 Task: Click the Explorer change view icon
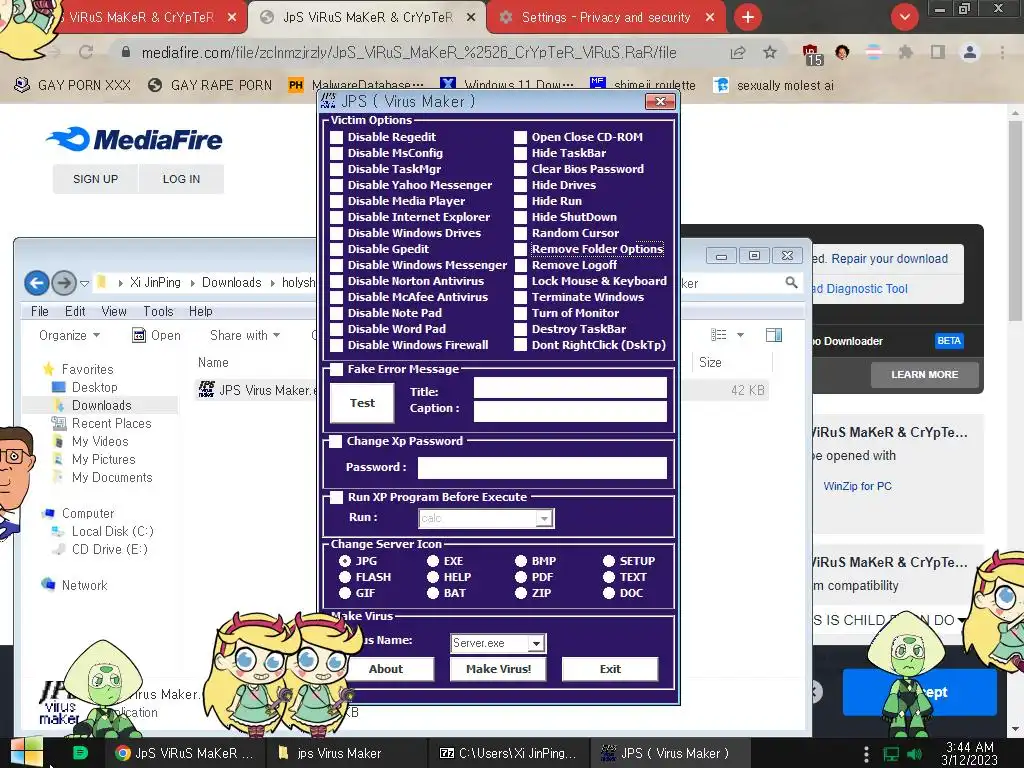tap(719, 335)
